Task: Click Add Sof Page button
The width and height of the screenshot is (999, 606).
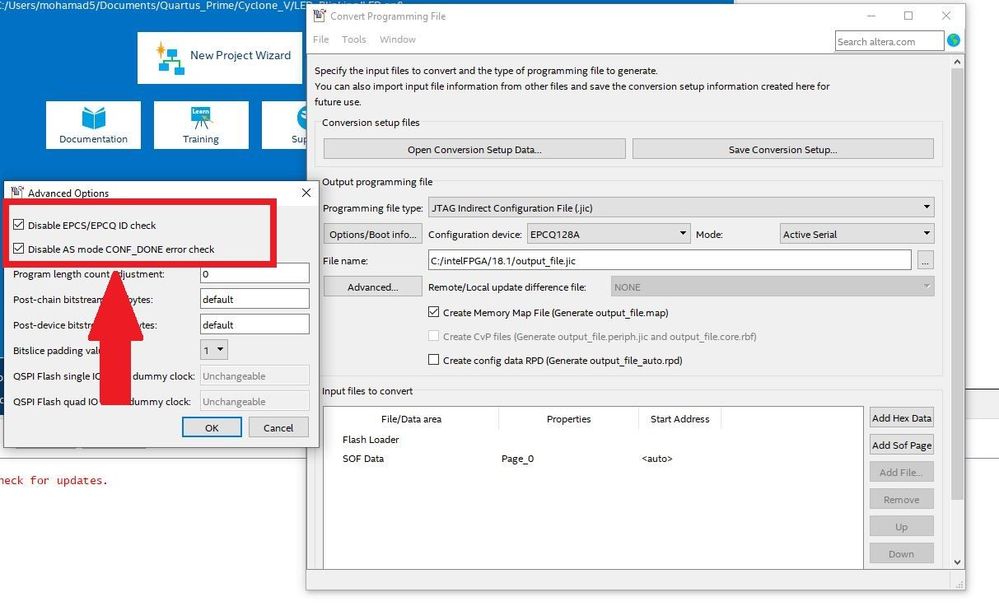Action: point(902,445)
